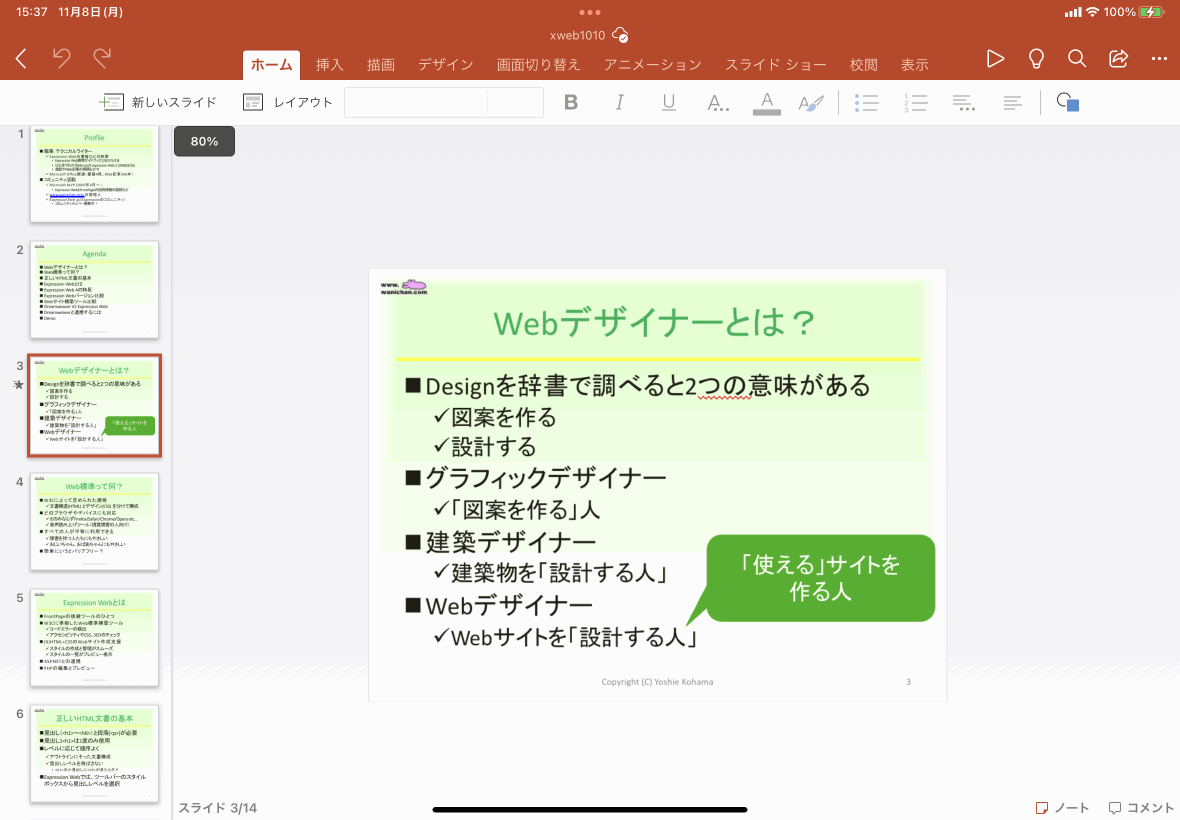Switch to the アニメーション tab
This screenshot has height=820, width=1180.
(x=652, y=65)
